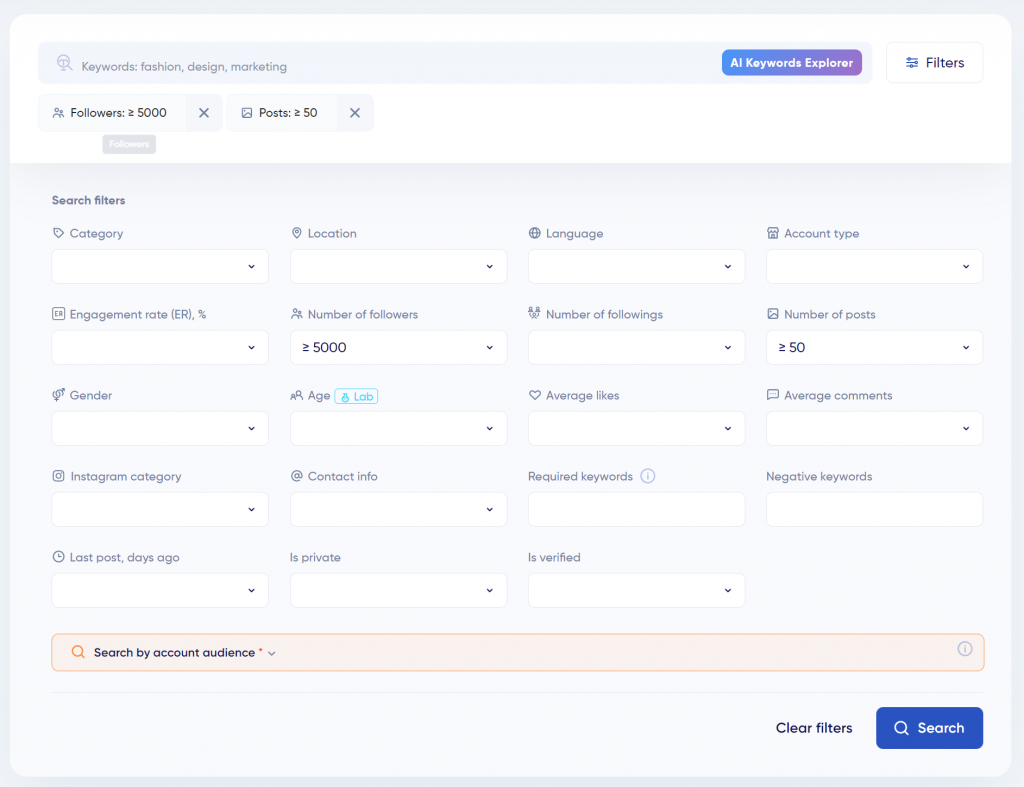Viewport: 1024px width, 787px height.
Task: Click the Language globe icon
Action: coord(534,233)
